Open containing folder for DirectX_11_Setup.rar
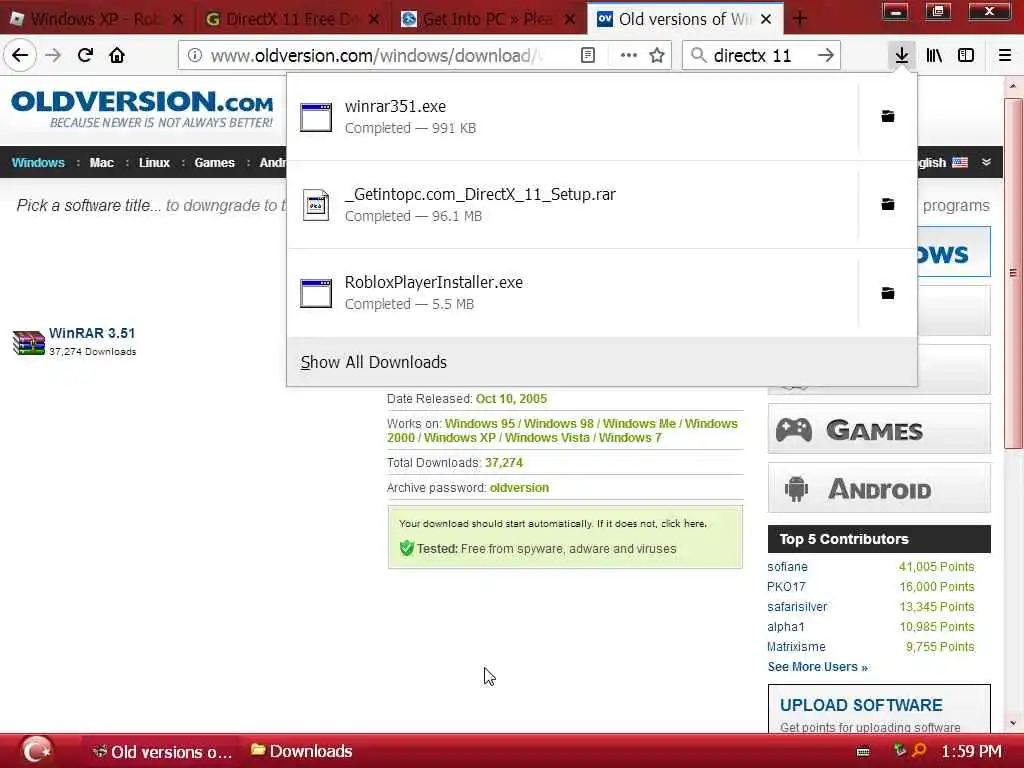Image resolution: width=1024 pixels, height=768 pixels. tap(888, 204)
